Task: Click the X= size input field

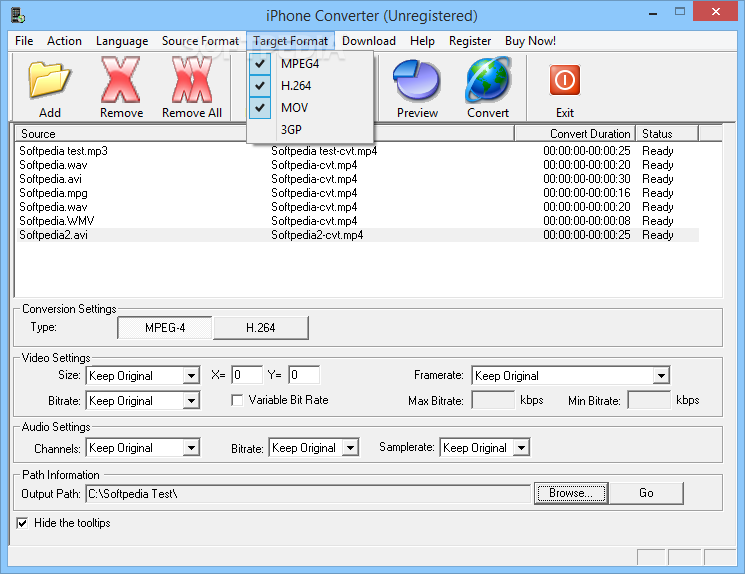Action: click(247, 375)
